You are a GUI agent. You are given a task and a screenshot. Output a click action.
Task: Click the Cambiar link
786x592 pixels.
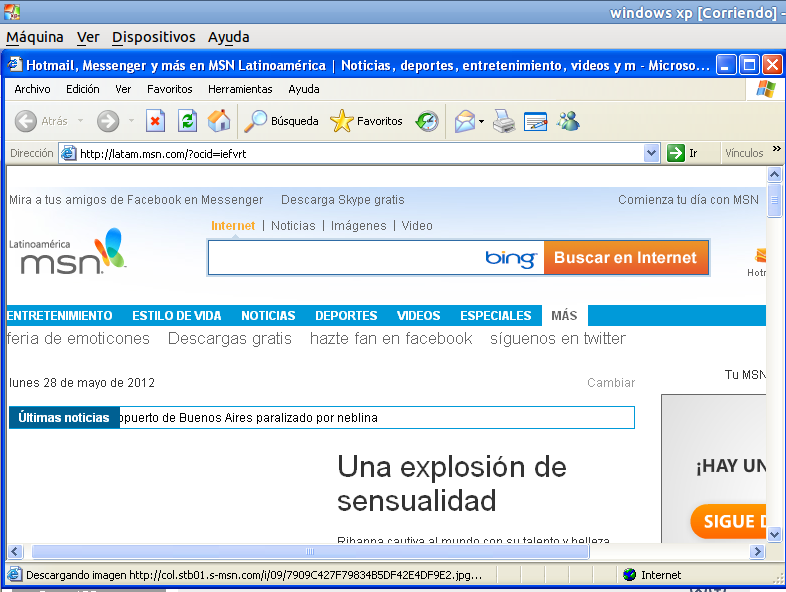coord(611,382)
